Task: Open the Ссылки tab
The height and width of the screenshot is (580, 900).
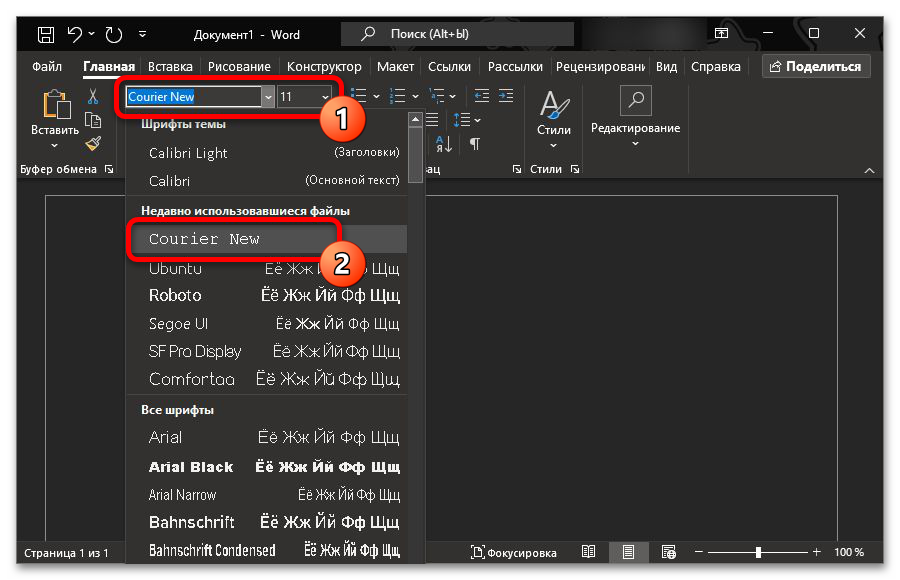Action: 449,67
